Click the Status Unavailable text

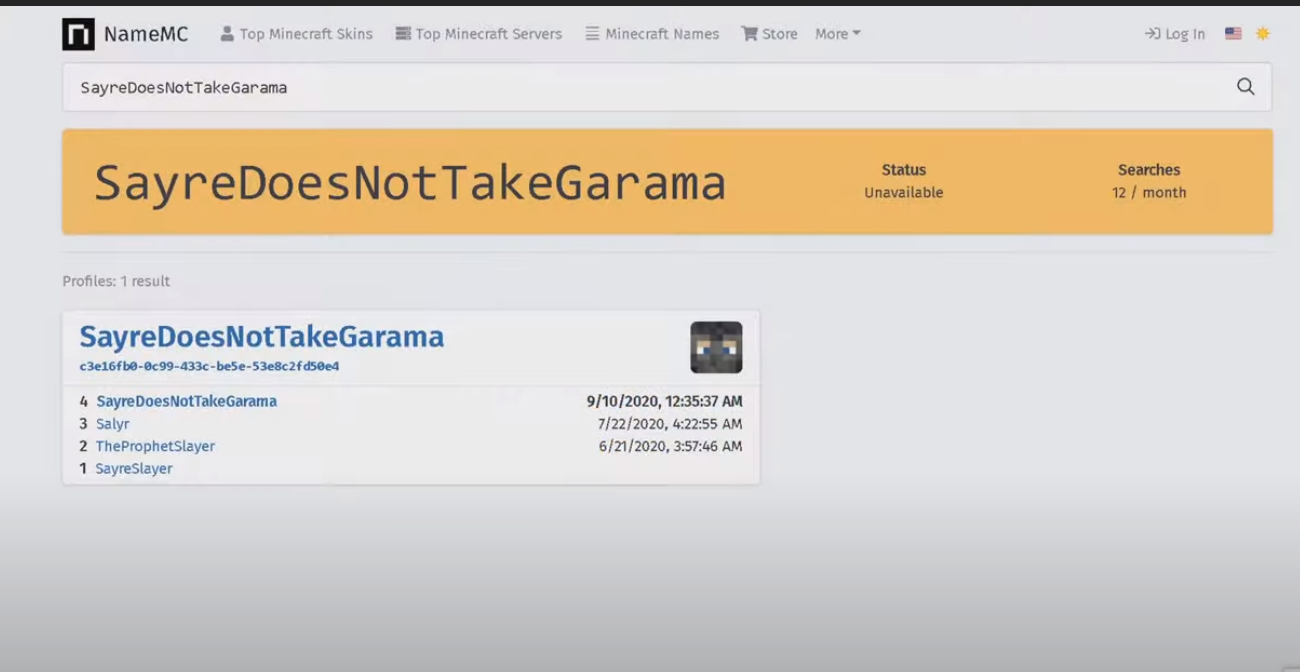coord(904,181)
